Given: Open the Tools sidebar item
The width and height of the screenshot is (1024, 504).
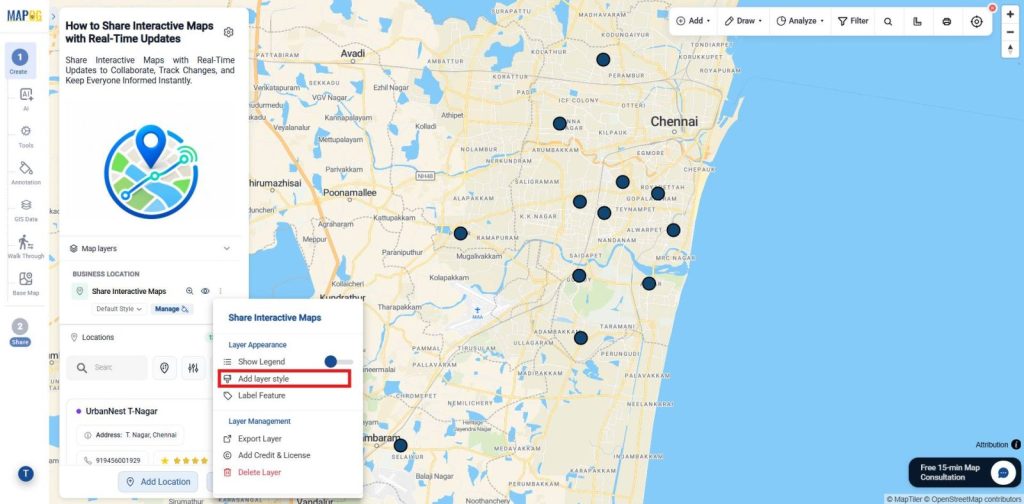Looking at the screenshot, I should point(26,136).
